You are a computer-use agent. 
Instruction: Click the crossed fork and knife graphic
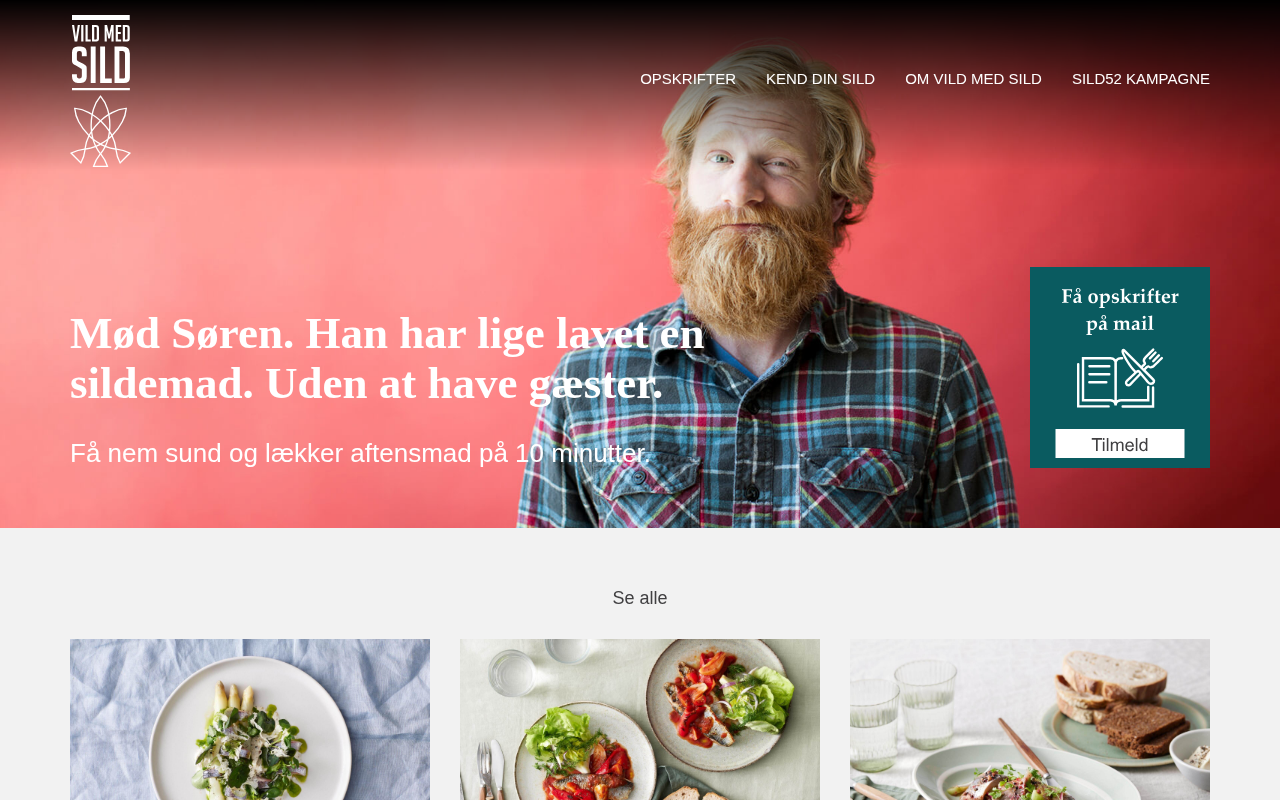[x=1143, y=366]
